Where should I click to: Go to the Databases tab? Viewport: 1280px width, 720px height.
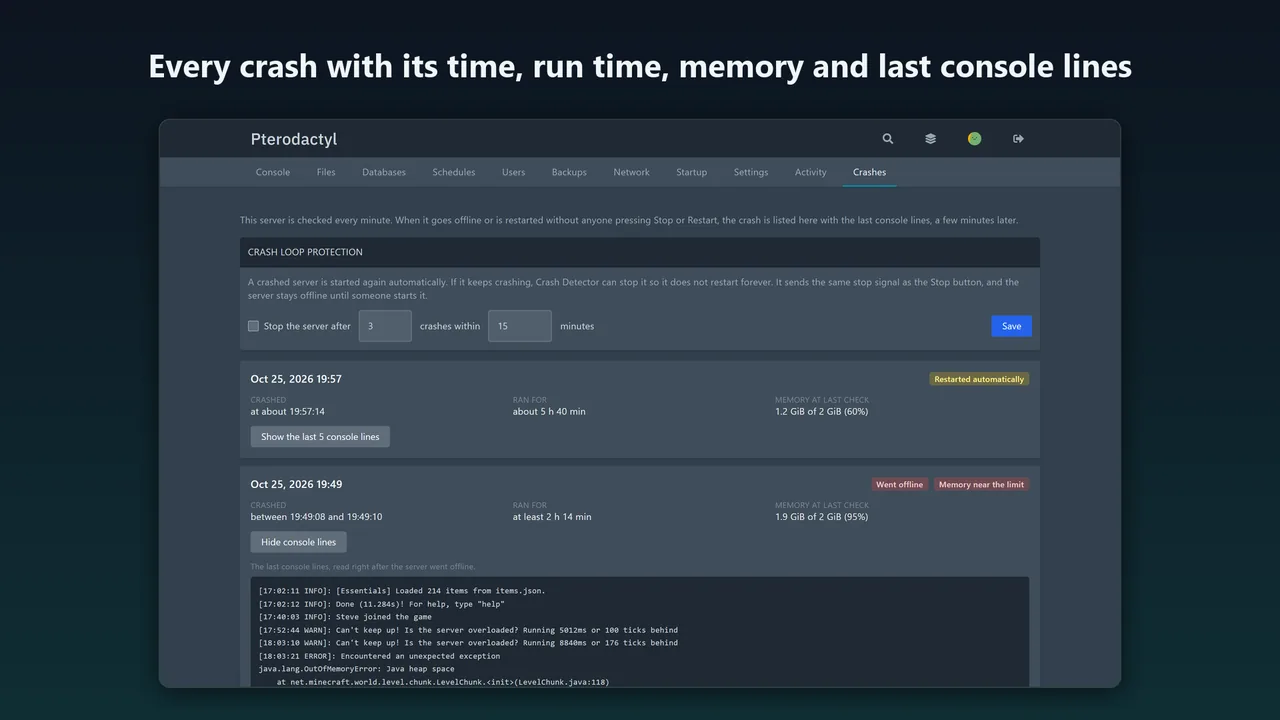click(384, 172)
